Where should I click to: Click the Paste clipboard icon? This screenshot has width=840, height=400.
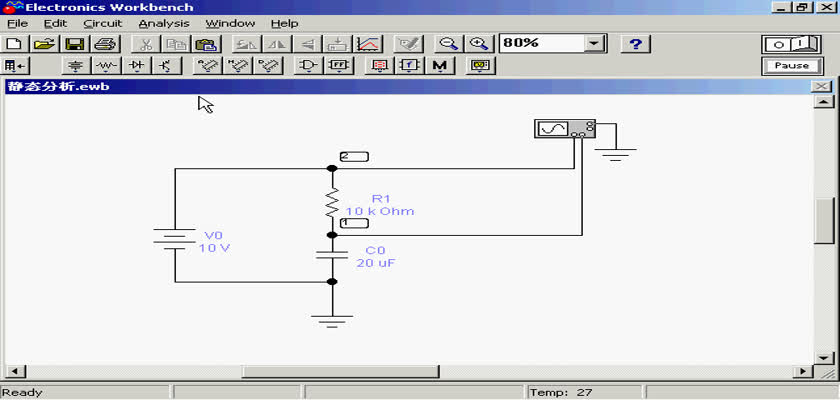click(205, 44)
